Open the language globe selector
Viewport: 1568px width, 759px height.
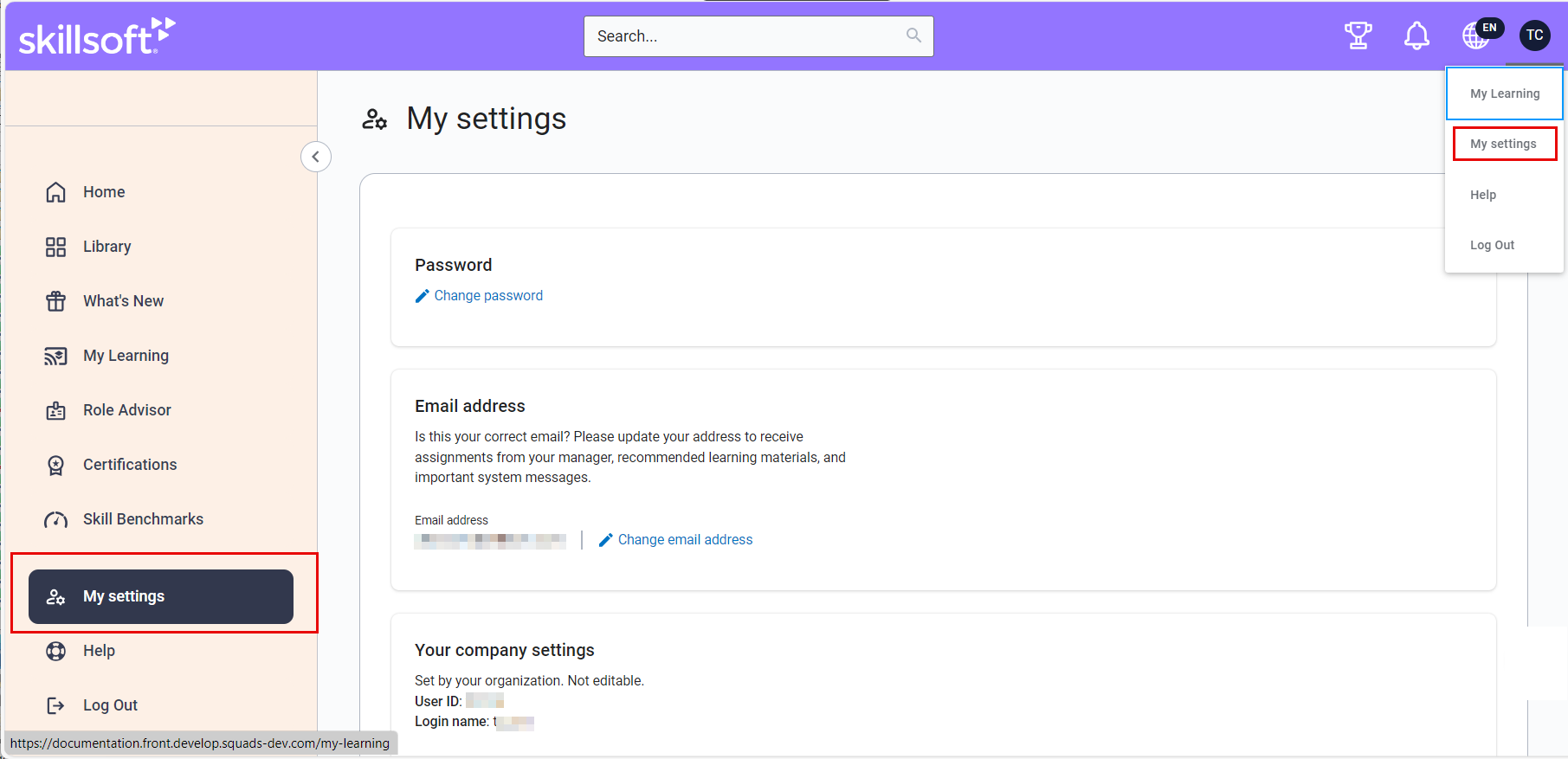1477,35
